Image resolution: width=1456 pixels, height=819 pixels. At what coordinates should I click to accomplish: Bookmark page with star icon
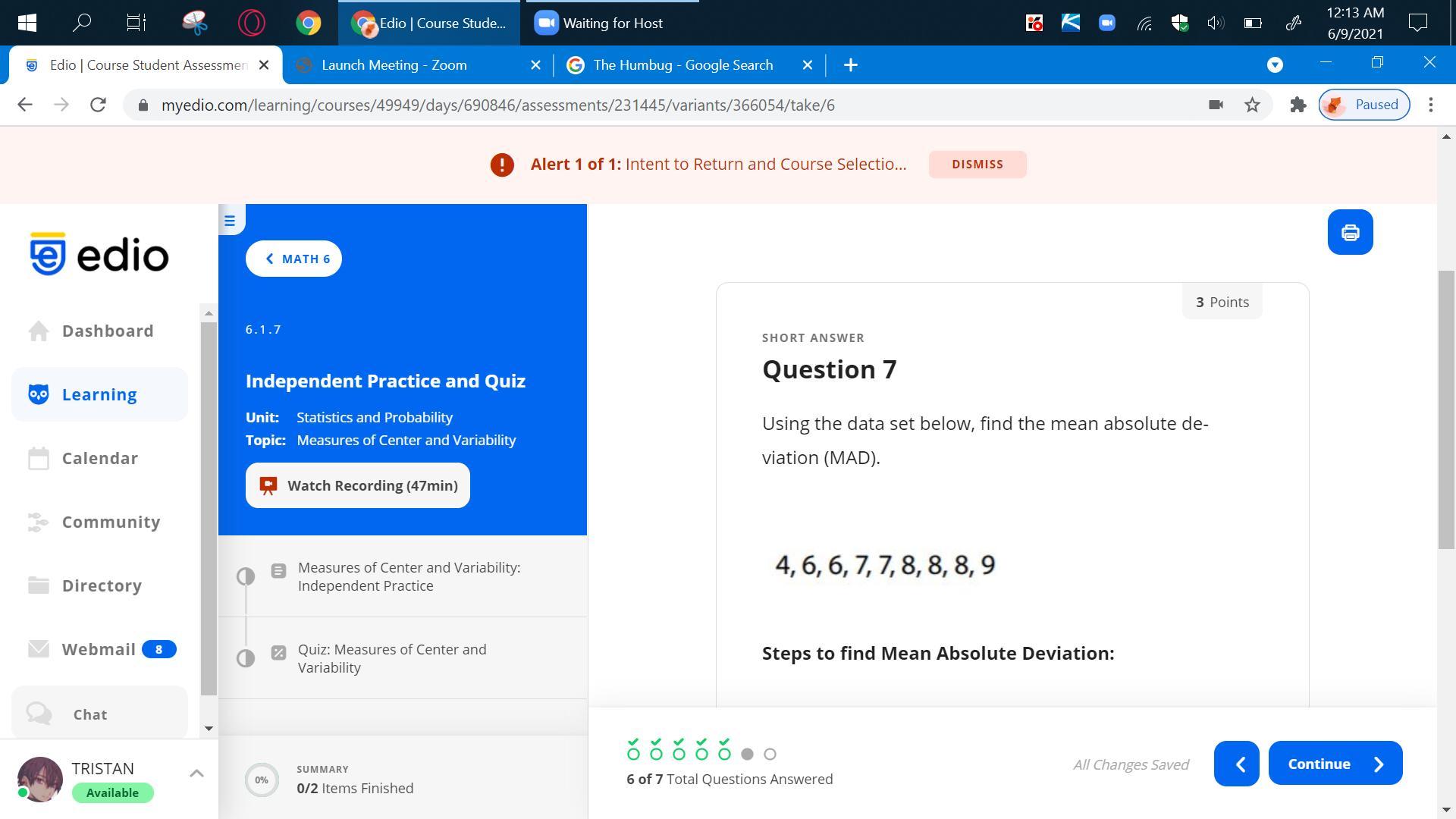pyautogui.click(x=1252, y=105)
